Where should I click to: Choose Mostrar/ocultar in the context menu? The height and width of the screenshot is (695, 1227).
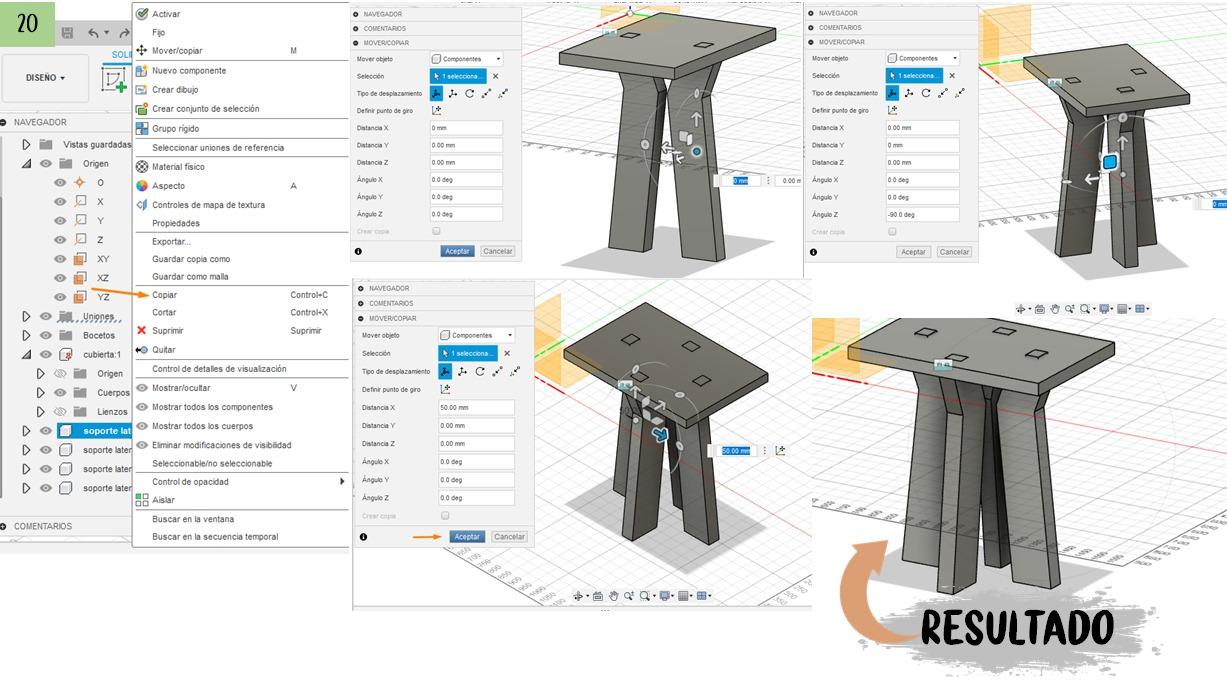click(x=181, y=387)
